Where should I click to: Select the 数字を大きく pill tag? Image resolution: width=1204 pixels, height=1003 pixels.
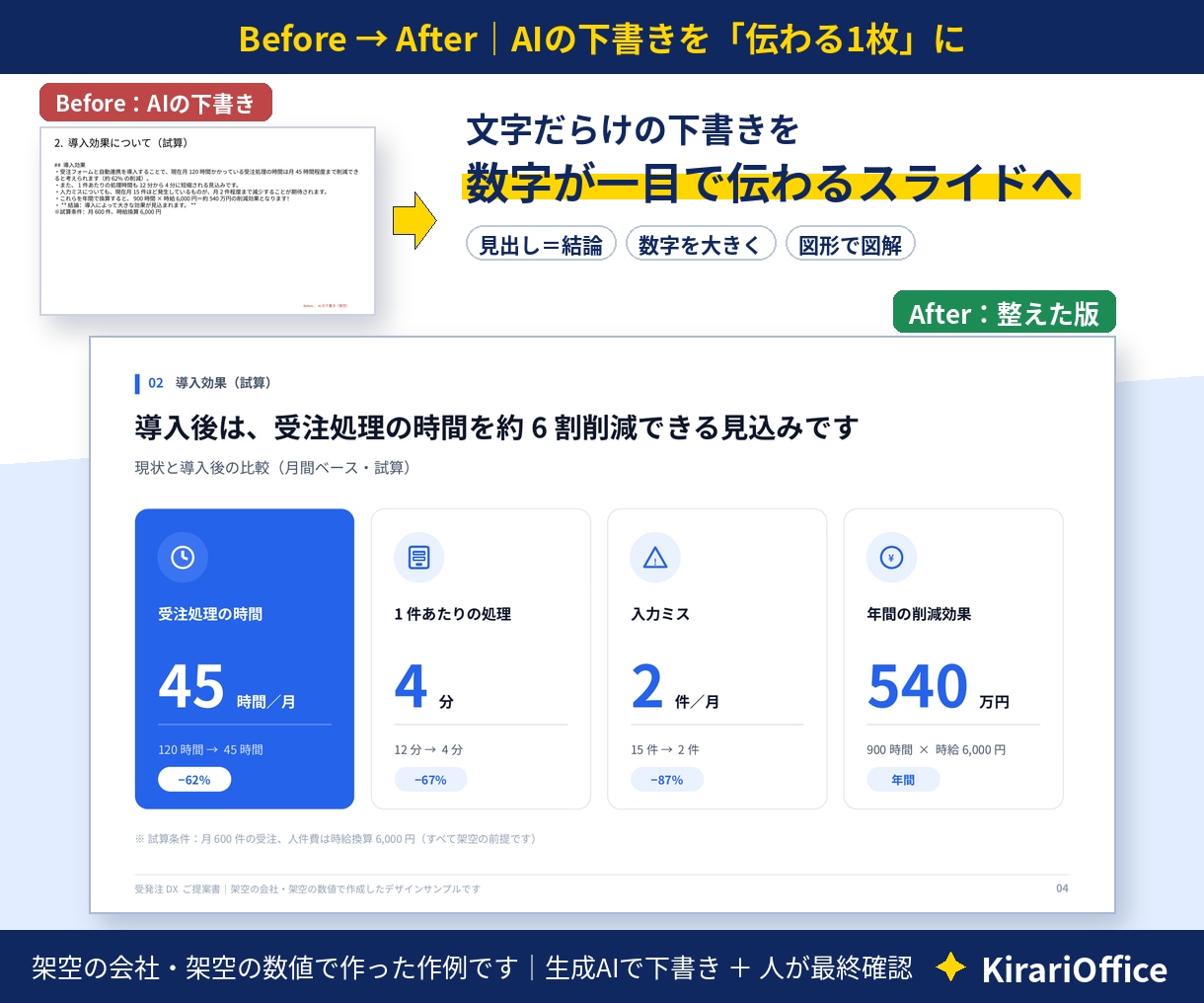(x=701, y=244)
